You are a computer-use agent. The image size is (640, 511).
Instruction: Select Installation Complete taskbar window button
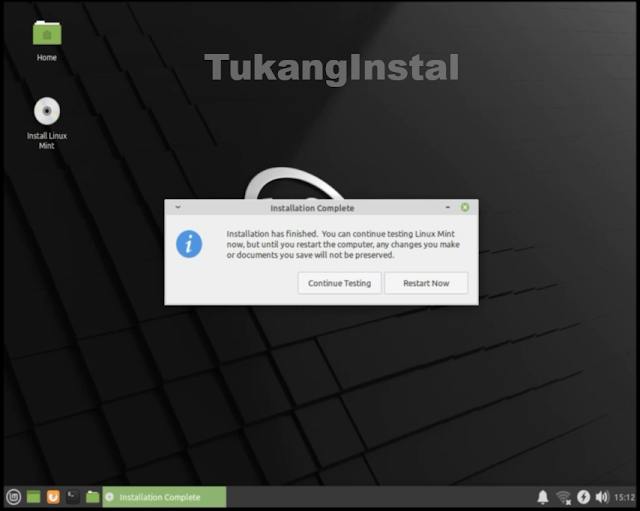click(x=164, y=497)
